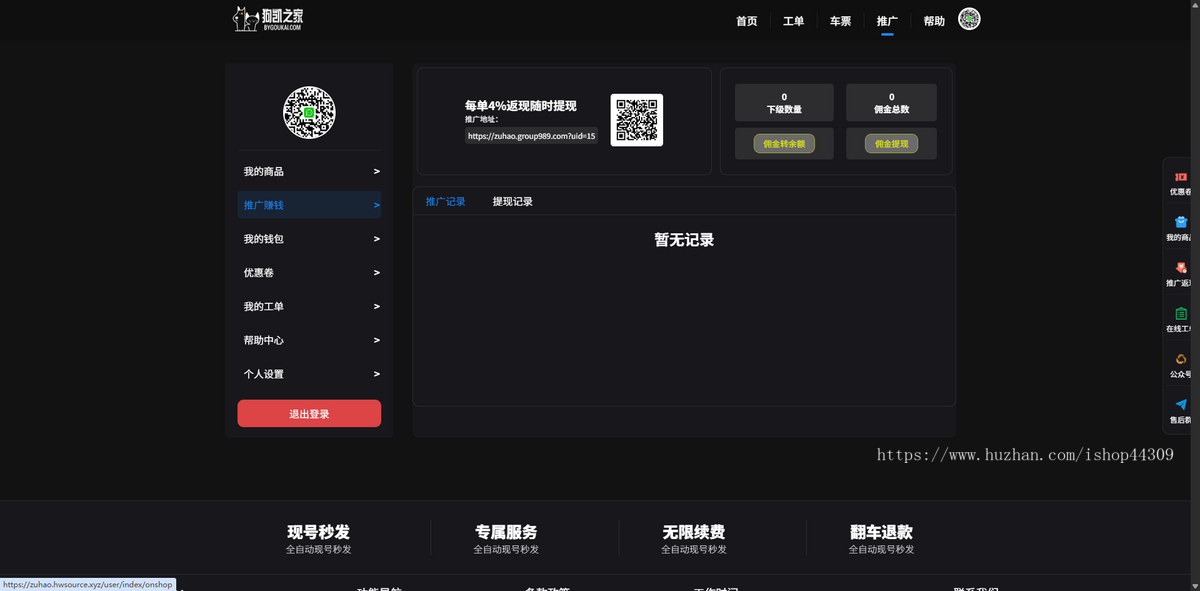
Task: Open the 车票 navigation item
Action: coord(840,20)
